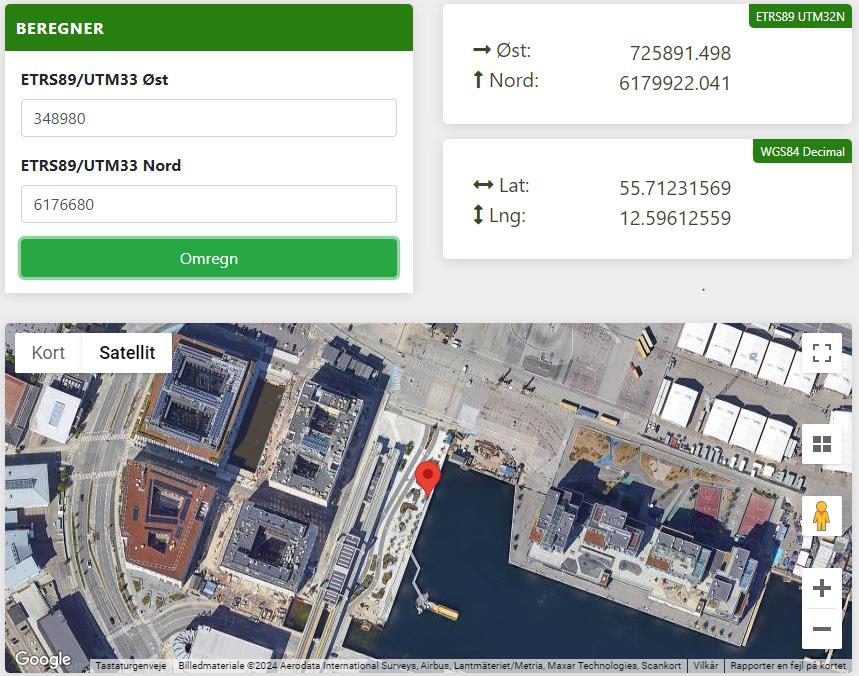Screen dimensions: 859x676
Task: Click the WGS84 Decimal badge
Action: tap(803, 152)
